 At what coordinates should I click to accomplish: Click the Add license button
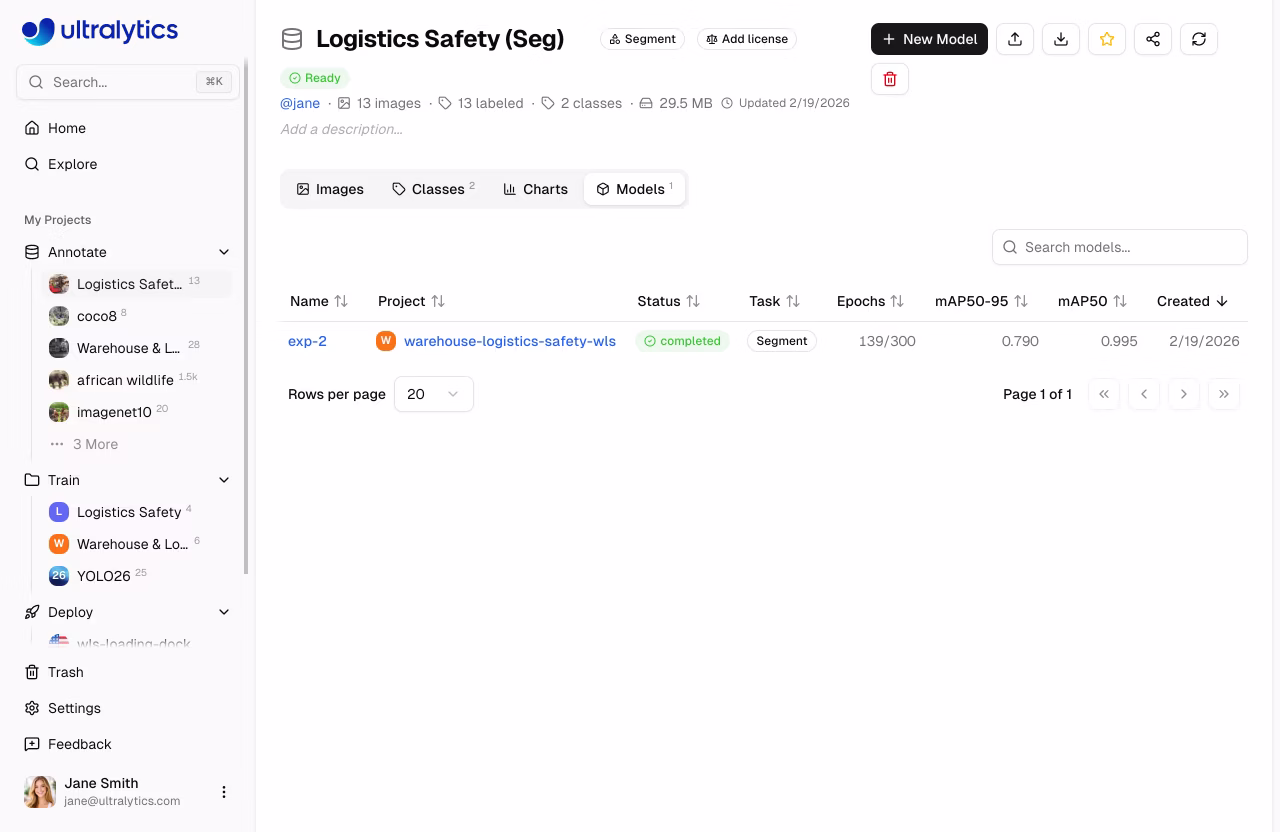pyautogui.click(x=747, y=39)
